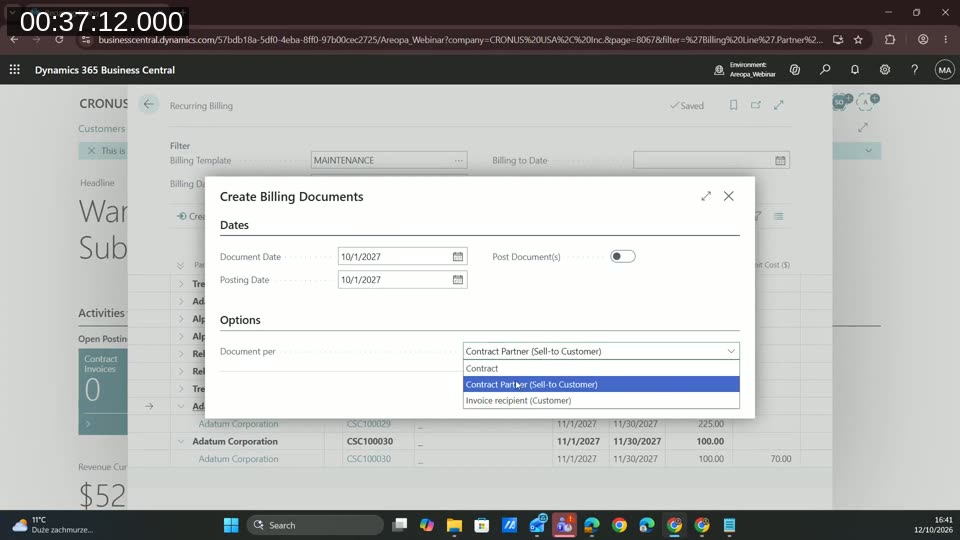960x540 pixels.
Task: Click the Windows taskbar Search box
Action: [x=315, y=525]
